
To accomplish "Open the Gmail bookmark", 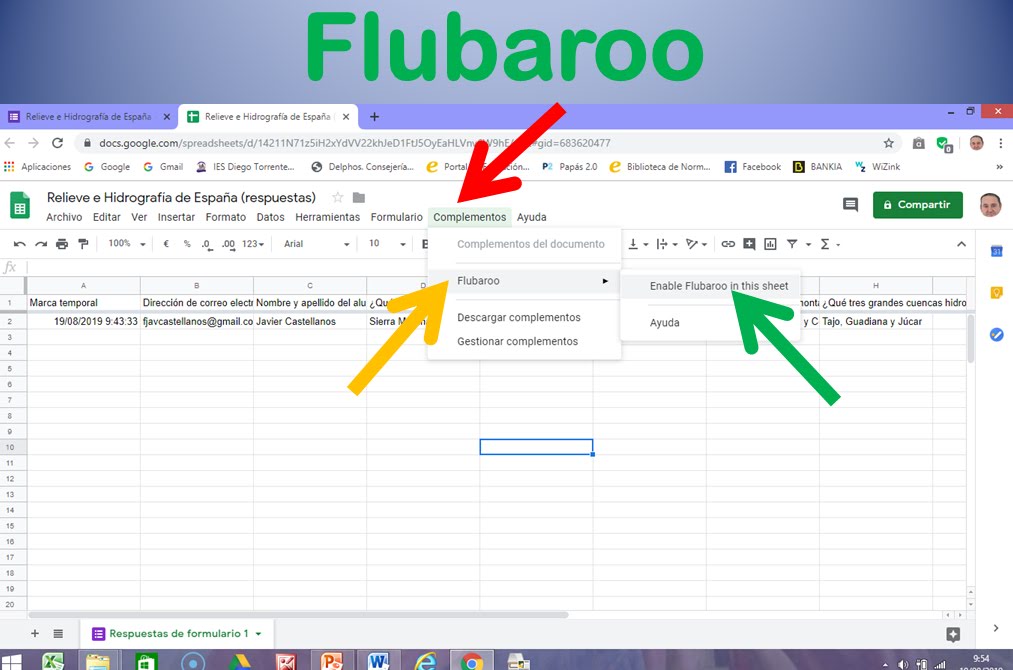I will pyautogui.click(x=163, y=167).
